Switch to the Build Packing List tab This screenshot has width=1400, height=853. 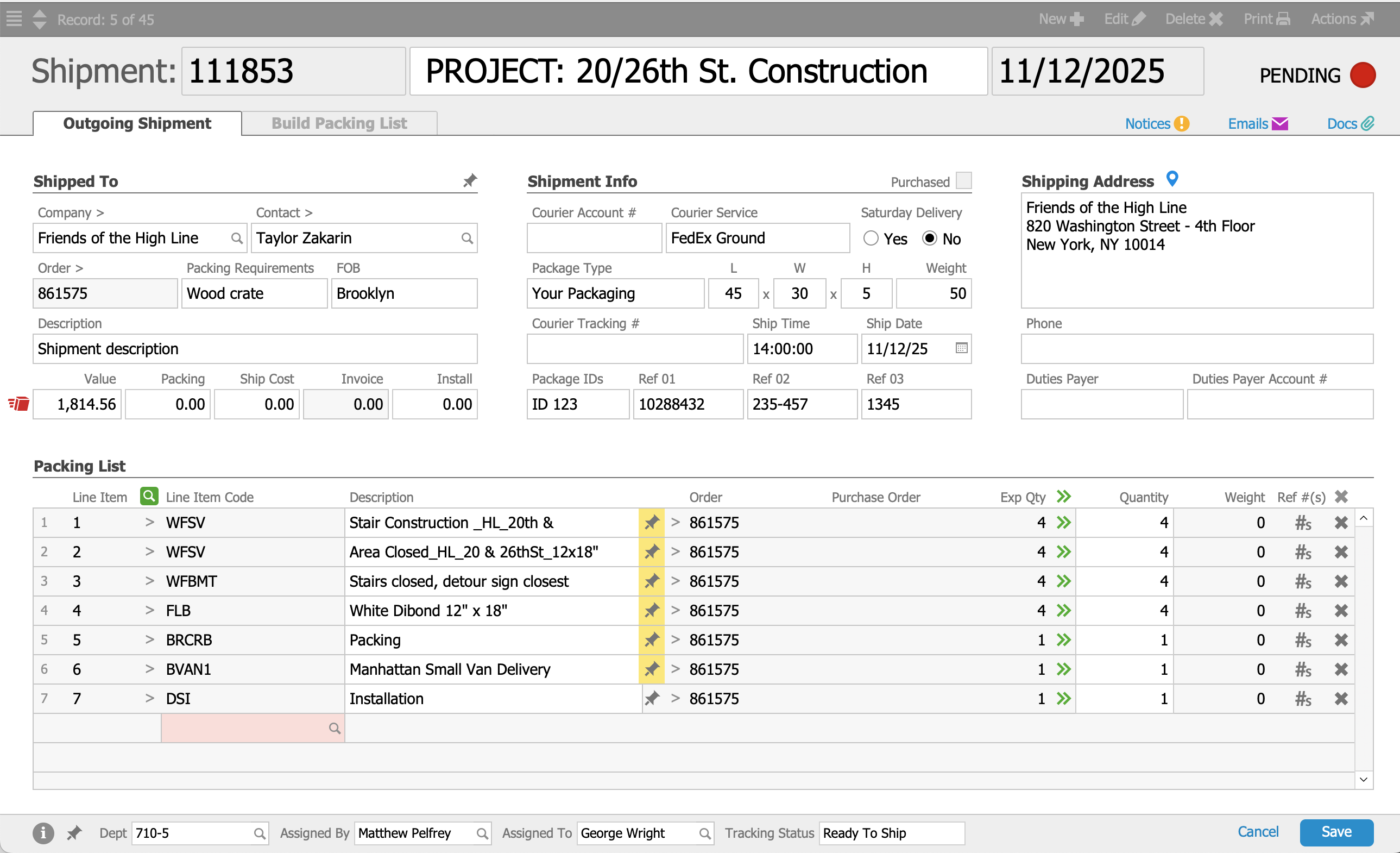click(339, 123)
